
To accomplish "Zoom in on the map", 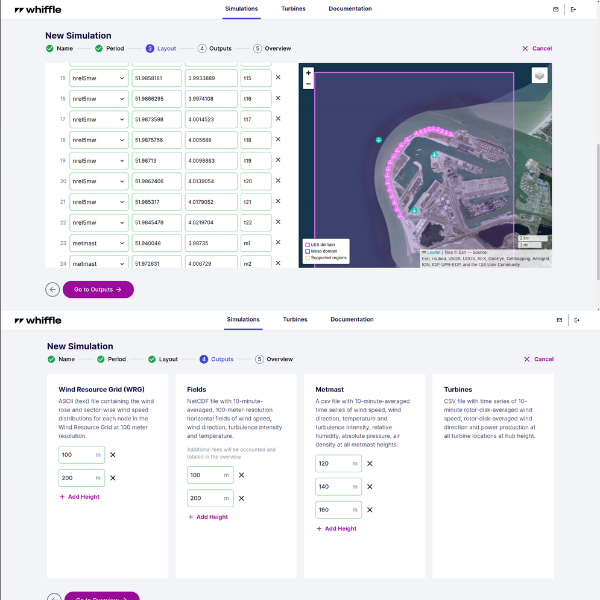I will pos(308,73).
